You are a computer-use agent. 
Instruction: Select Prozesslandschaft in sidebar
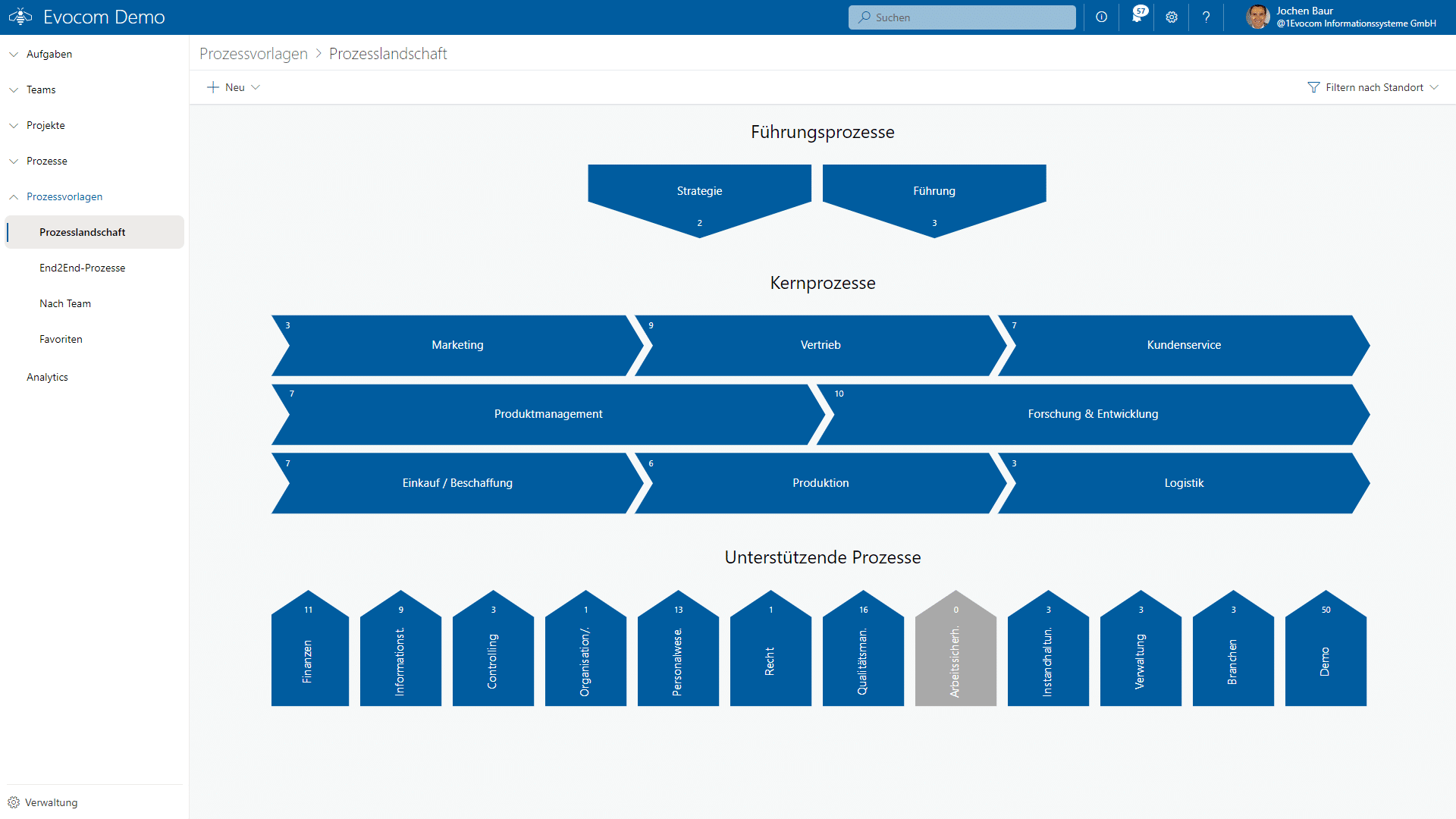(95, 232)
